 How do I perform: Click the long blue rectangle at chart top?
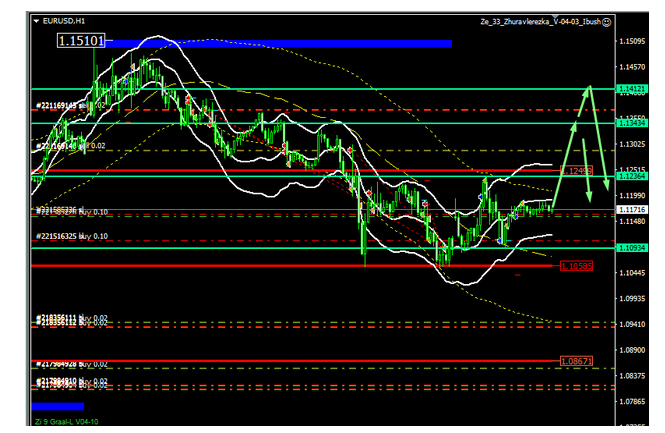(x=278, y=43)
